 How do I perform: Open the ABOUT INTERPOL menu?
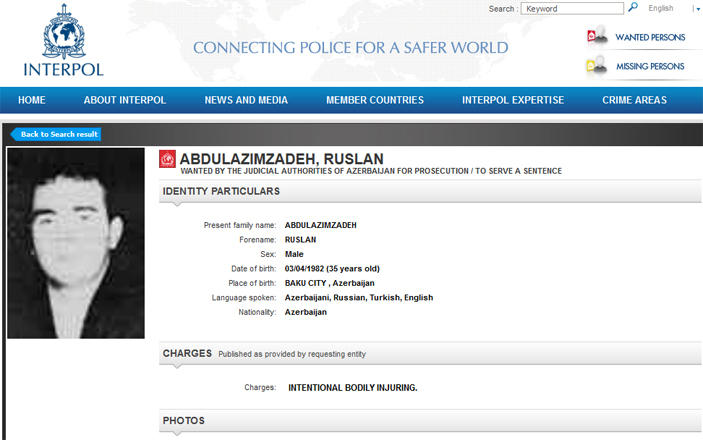(x=125, y=100)
